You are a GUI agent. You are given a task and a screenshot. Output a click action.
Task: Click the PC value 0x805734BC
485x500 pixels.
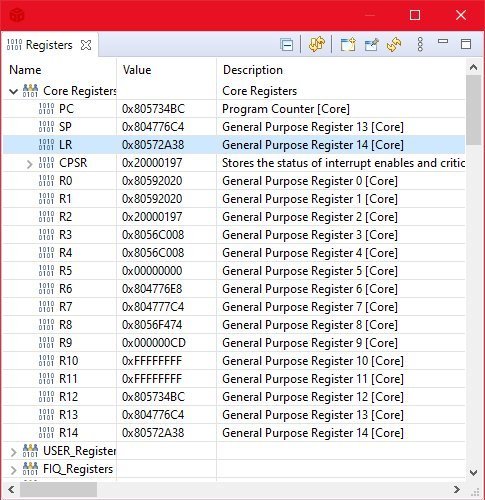[x=153, y=109]
